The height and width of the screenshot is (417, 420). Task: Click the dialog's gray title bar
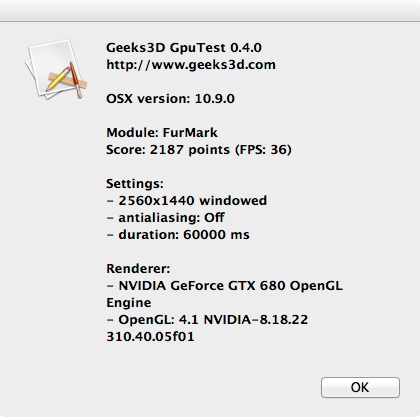[x=210, y=10]
